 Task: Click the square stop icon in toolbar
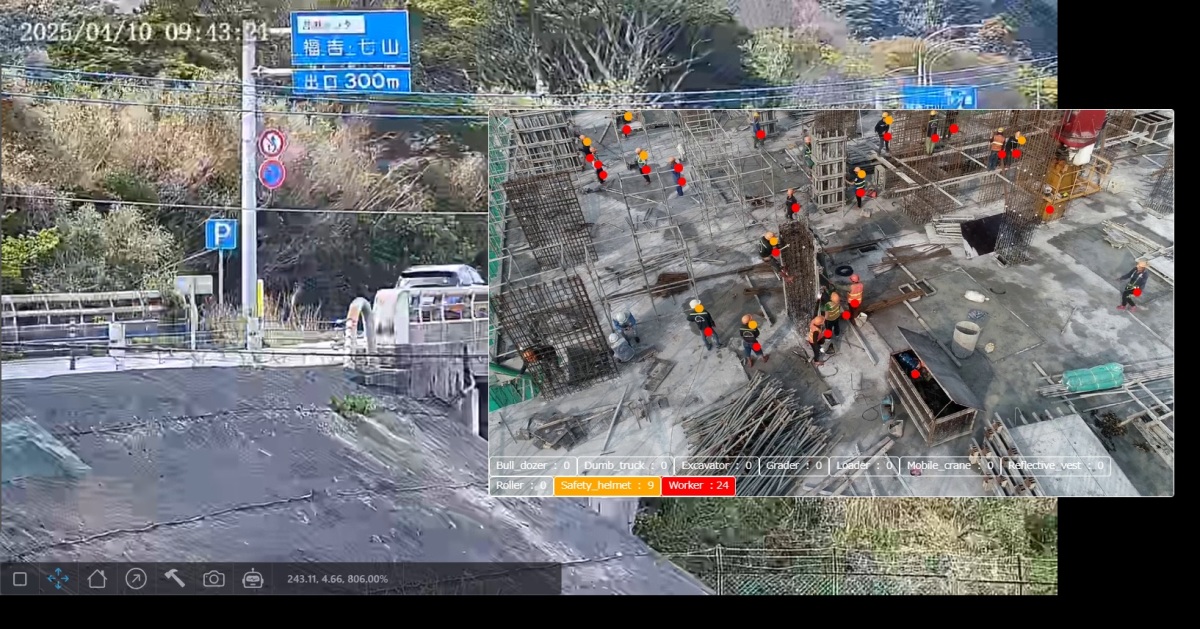[x=20, y=578]
